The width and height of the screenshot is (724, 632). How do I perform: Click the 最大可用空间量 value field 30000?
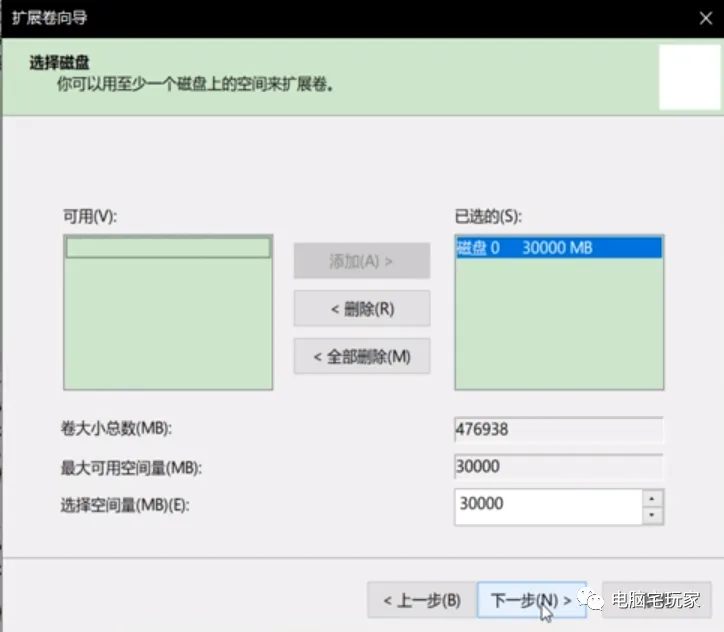[559, 466]
